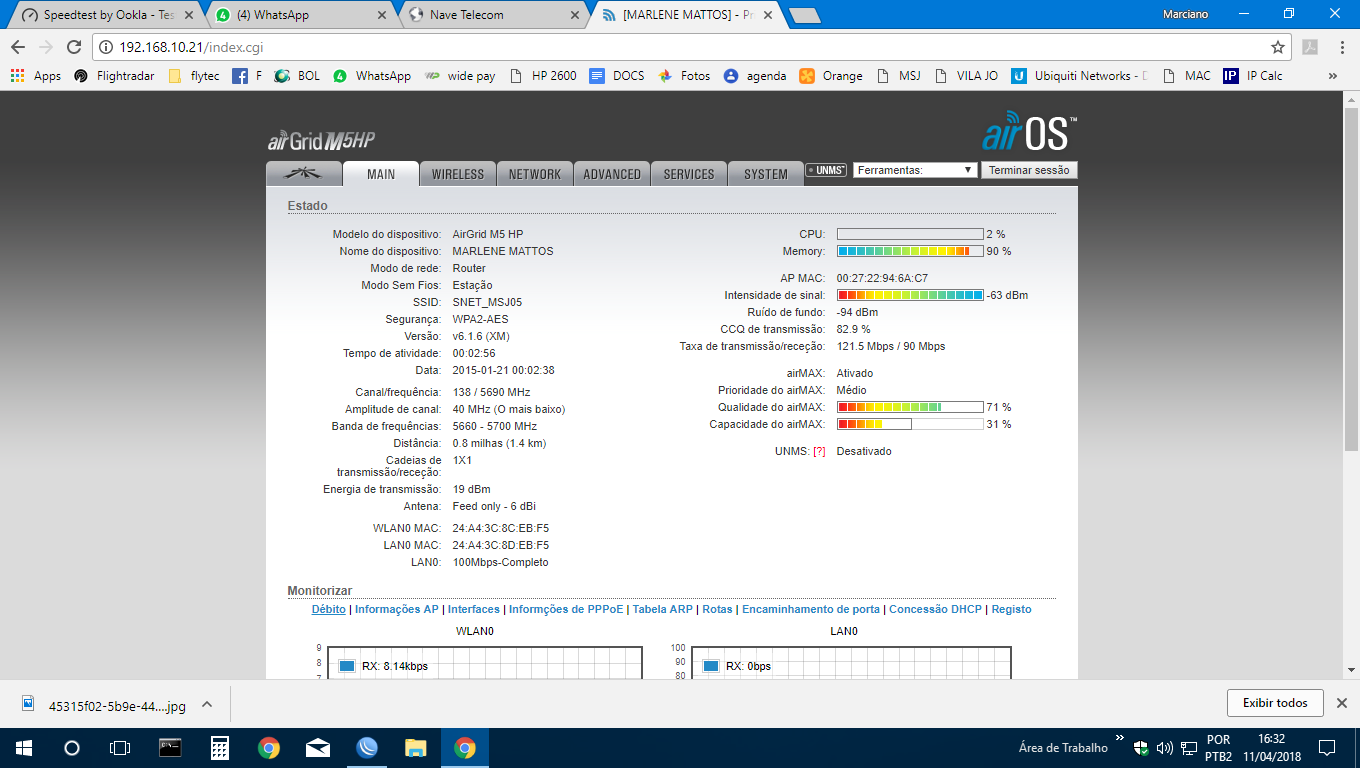Switch to the NETWORK tab

(535, 174)
